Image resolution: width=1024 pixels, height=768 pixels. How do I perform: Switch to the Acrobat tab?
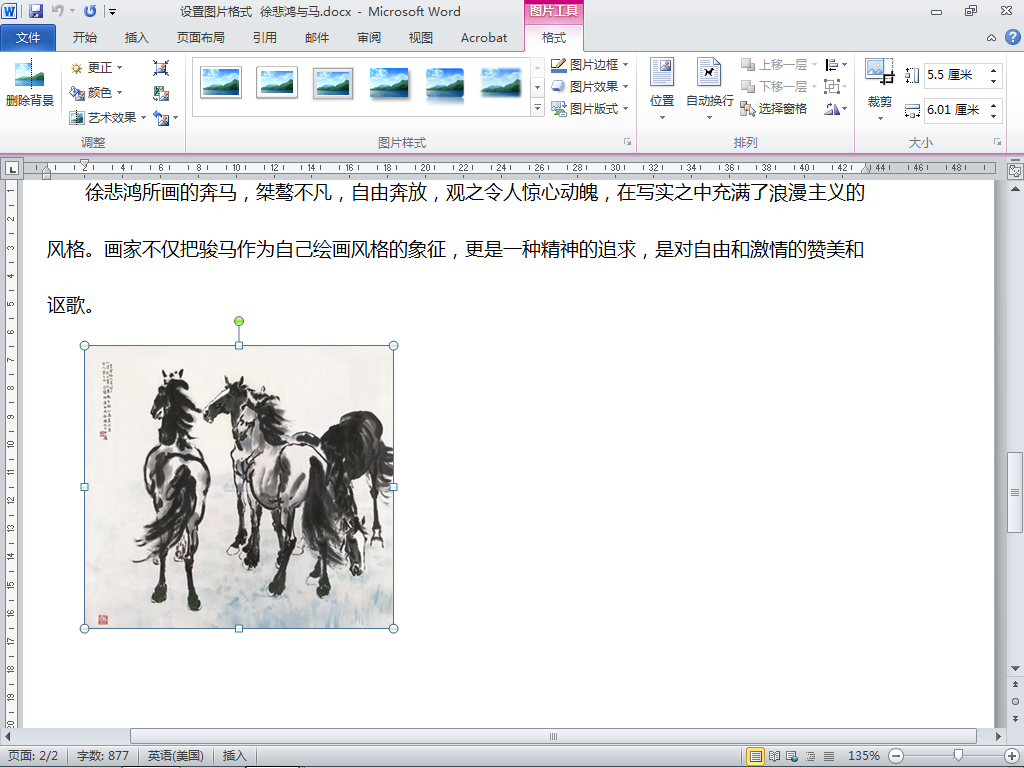484,38
